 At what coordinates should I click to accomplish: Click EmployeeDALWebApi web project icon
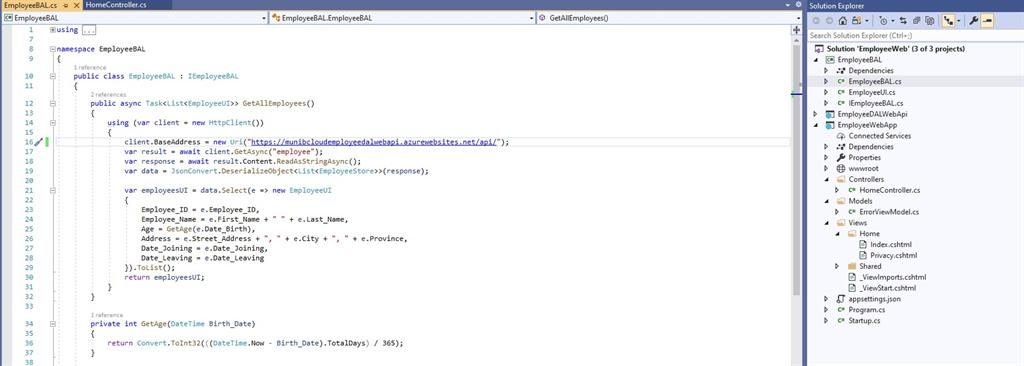click(830, 114)
